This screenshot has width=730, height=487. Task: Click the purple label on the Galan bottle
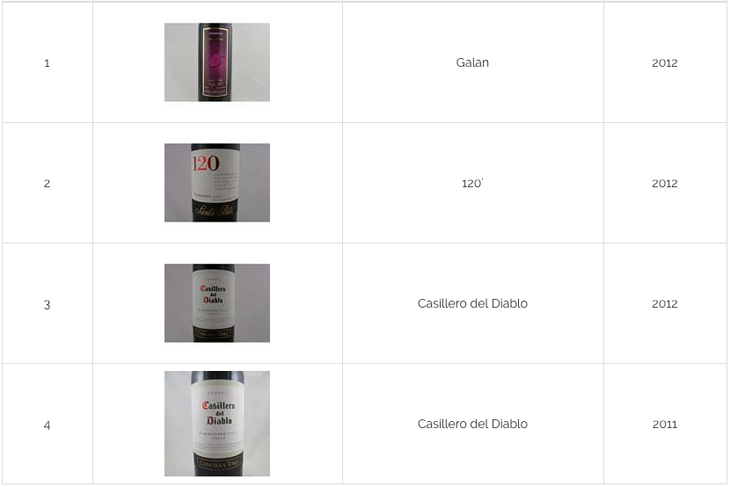pyautogui.click(x=215, y=62)
